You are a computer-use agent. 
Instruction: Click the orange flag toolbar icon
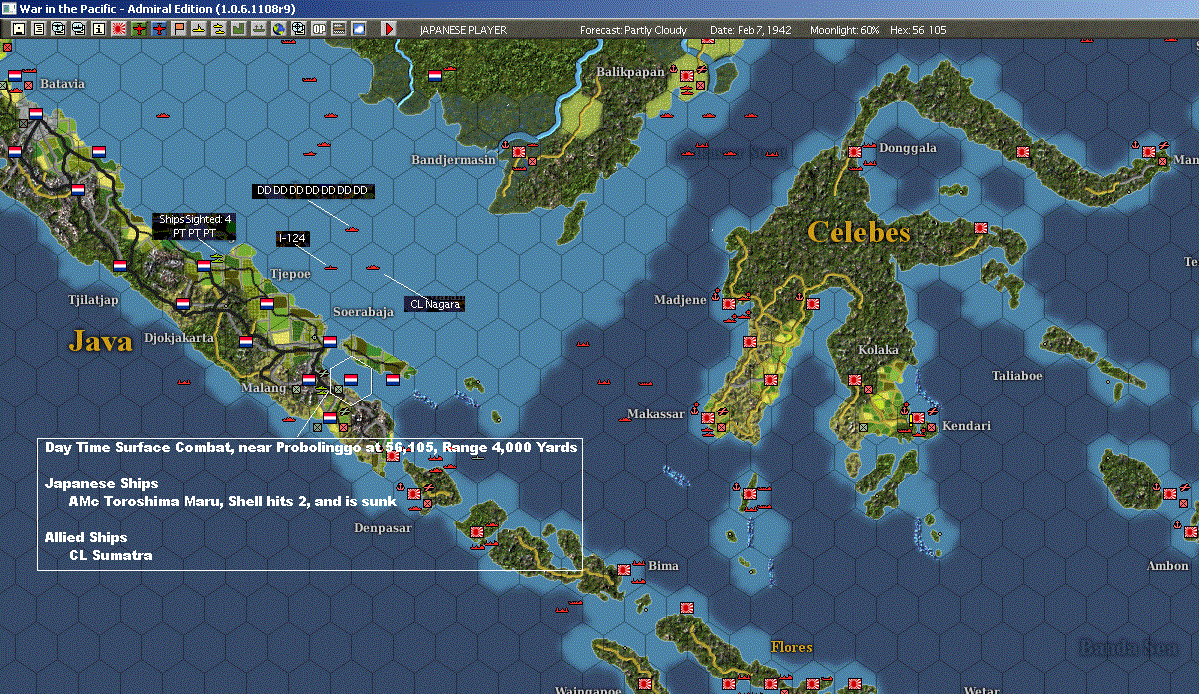point(178,29)
